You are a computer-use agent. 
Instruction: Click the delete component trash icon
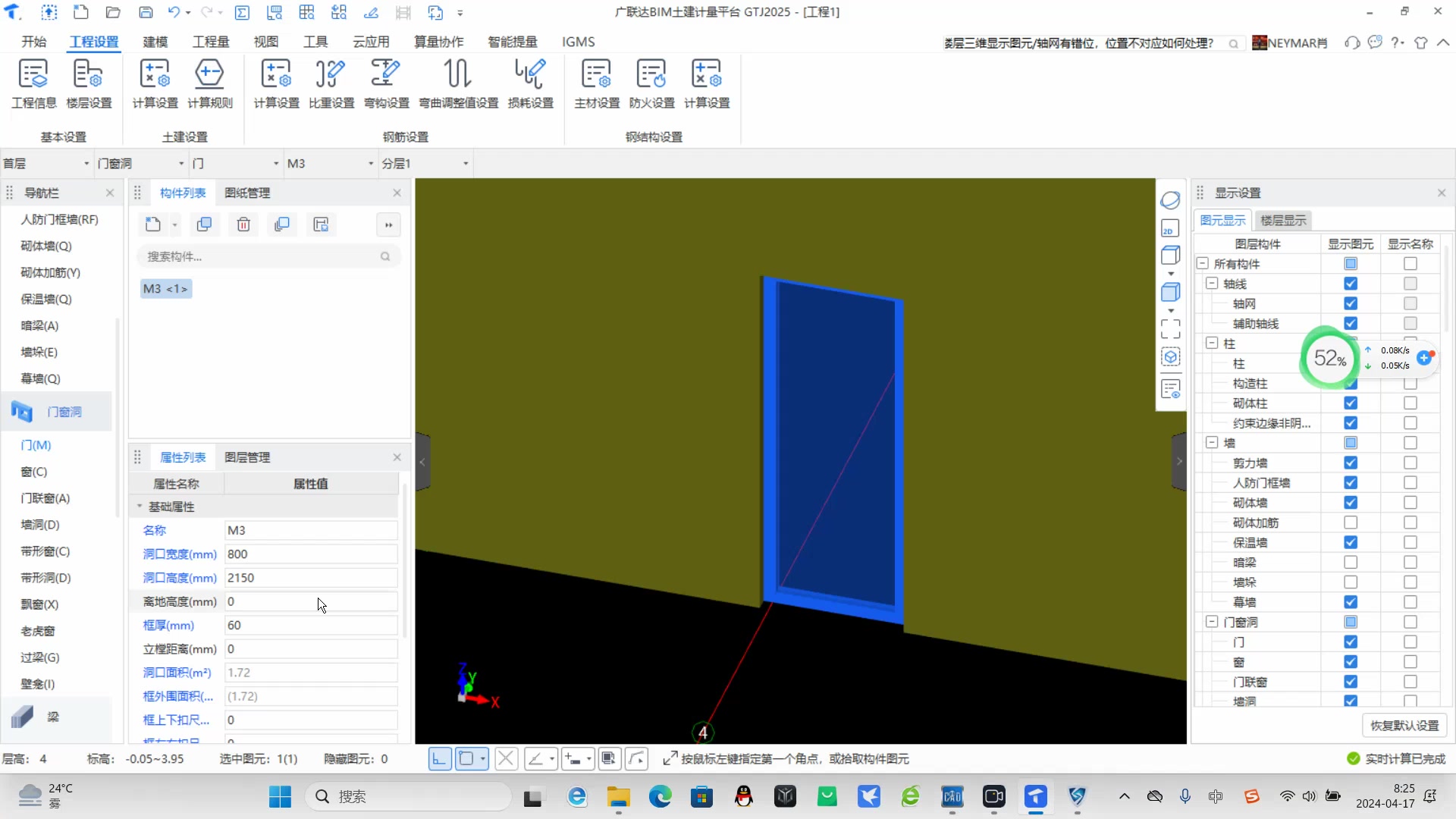click(243, 224)
